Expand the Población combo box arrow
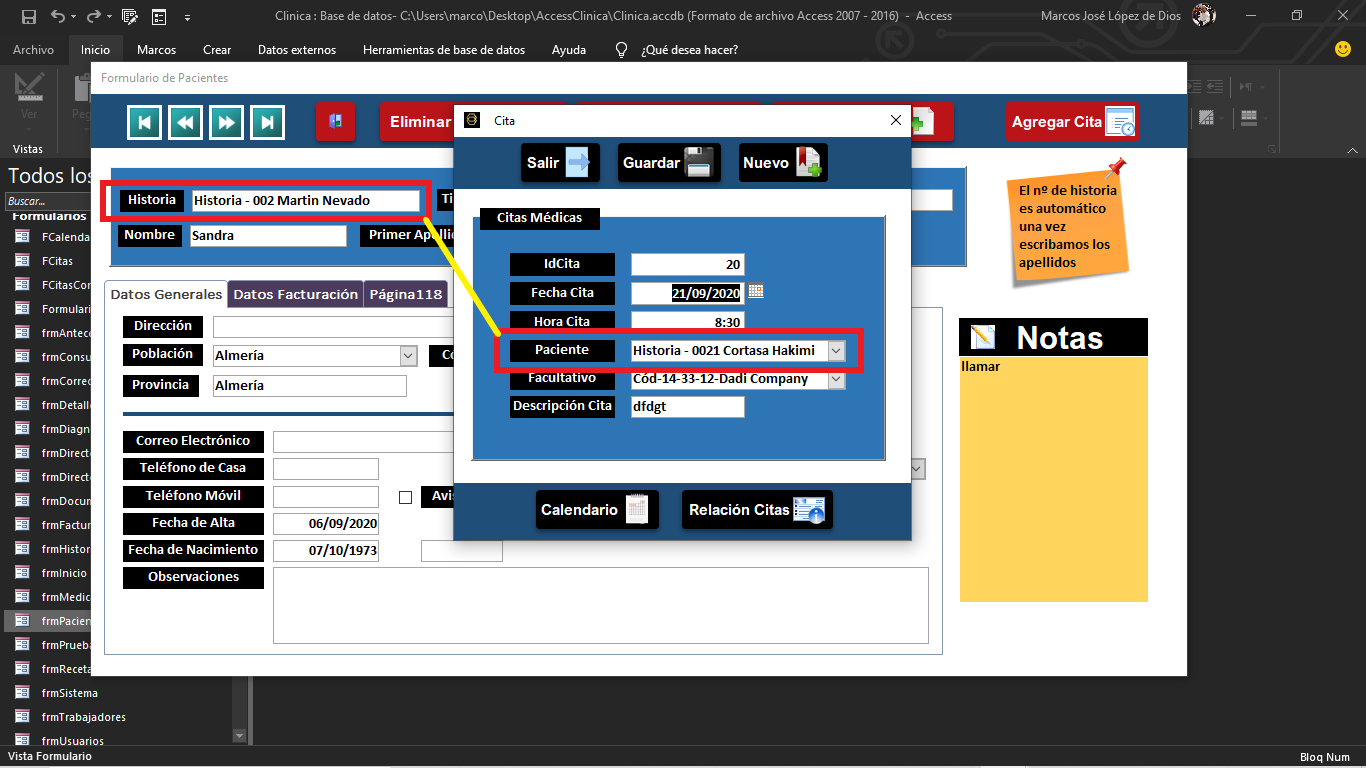Screen dimensions: 1366x768 point(408,355)
